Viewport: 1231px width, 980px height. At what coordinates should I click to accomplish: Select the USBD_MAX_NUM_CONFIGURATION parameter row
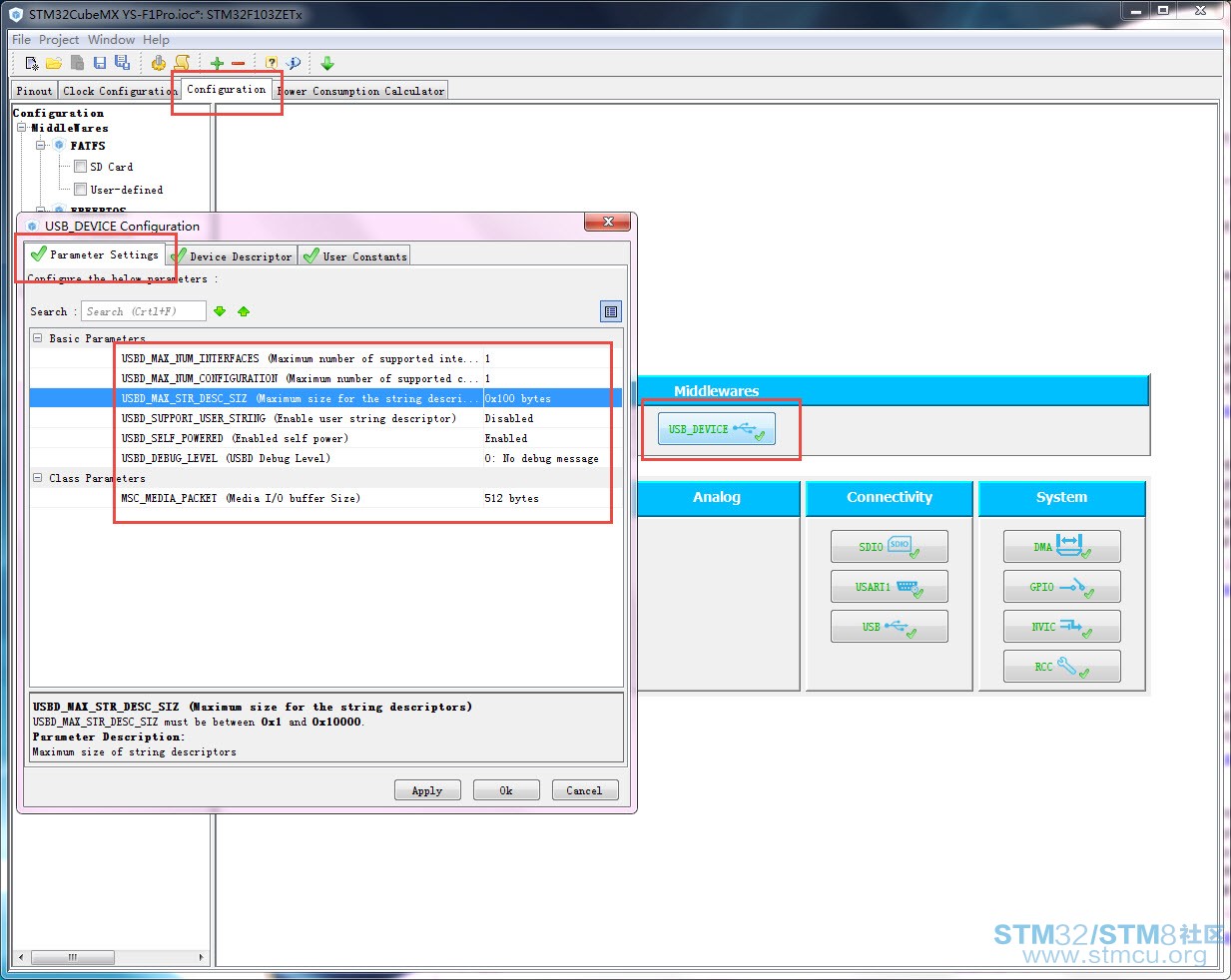[325, 378]
